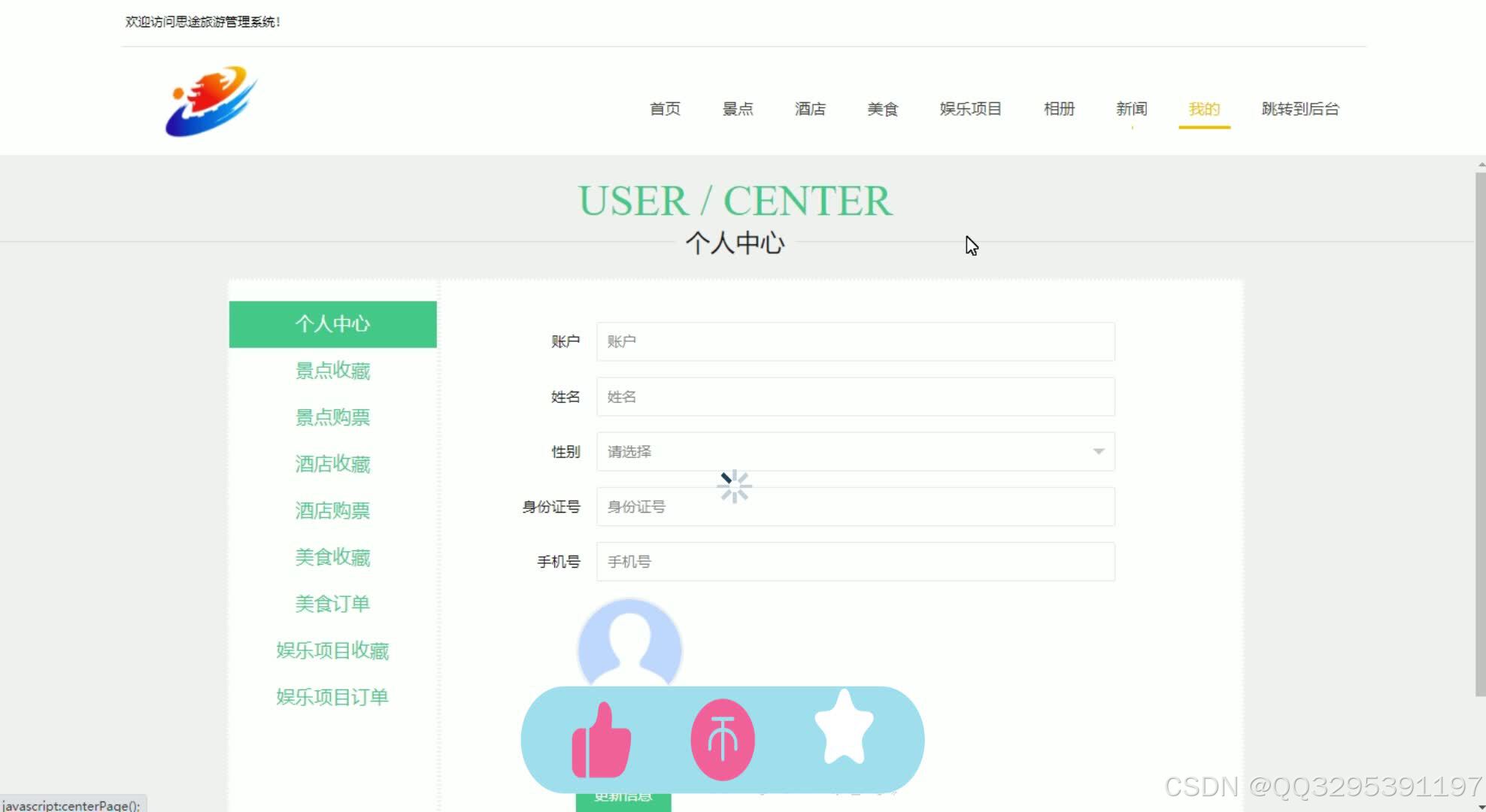Focus the 身份证号 input field
The width and height of the screenshot is (1486, 812).
(855, 507)
